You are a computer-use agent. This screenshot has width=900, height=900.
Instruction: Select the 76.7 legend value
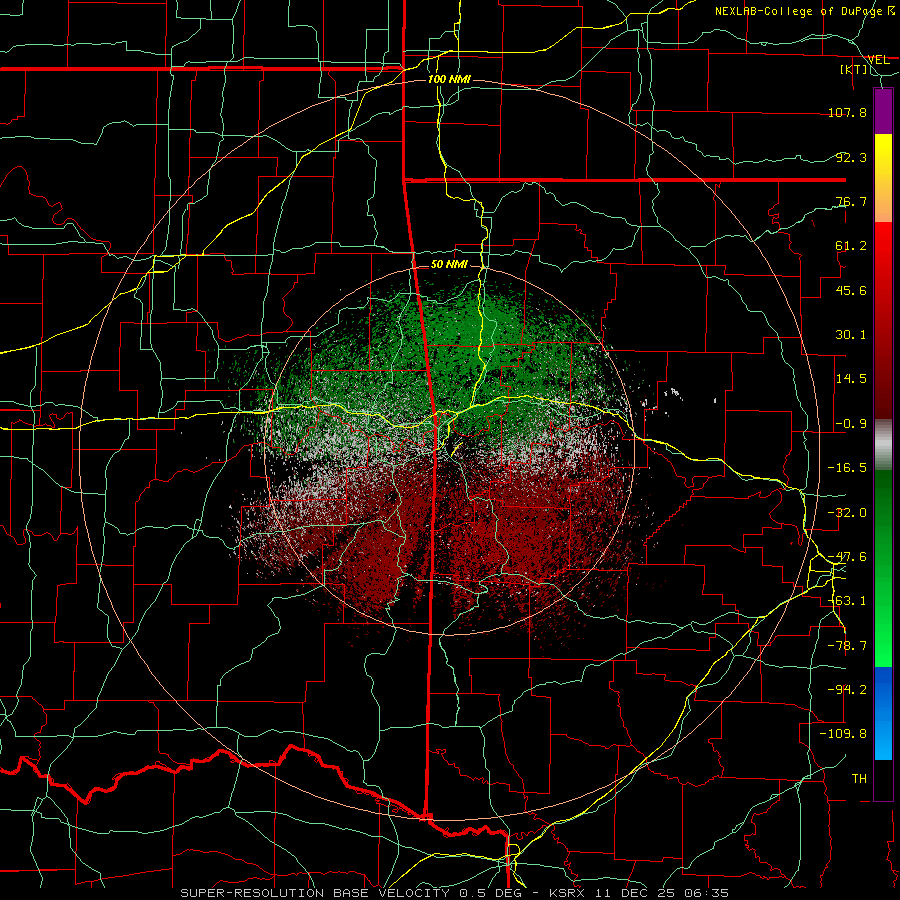tap(851, 201)
